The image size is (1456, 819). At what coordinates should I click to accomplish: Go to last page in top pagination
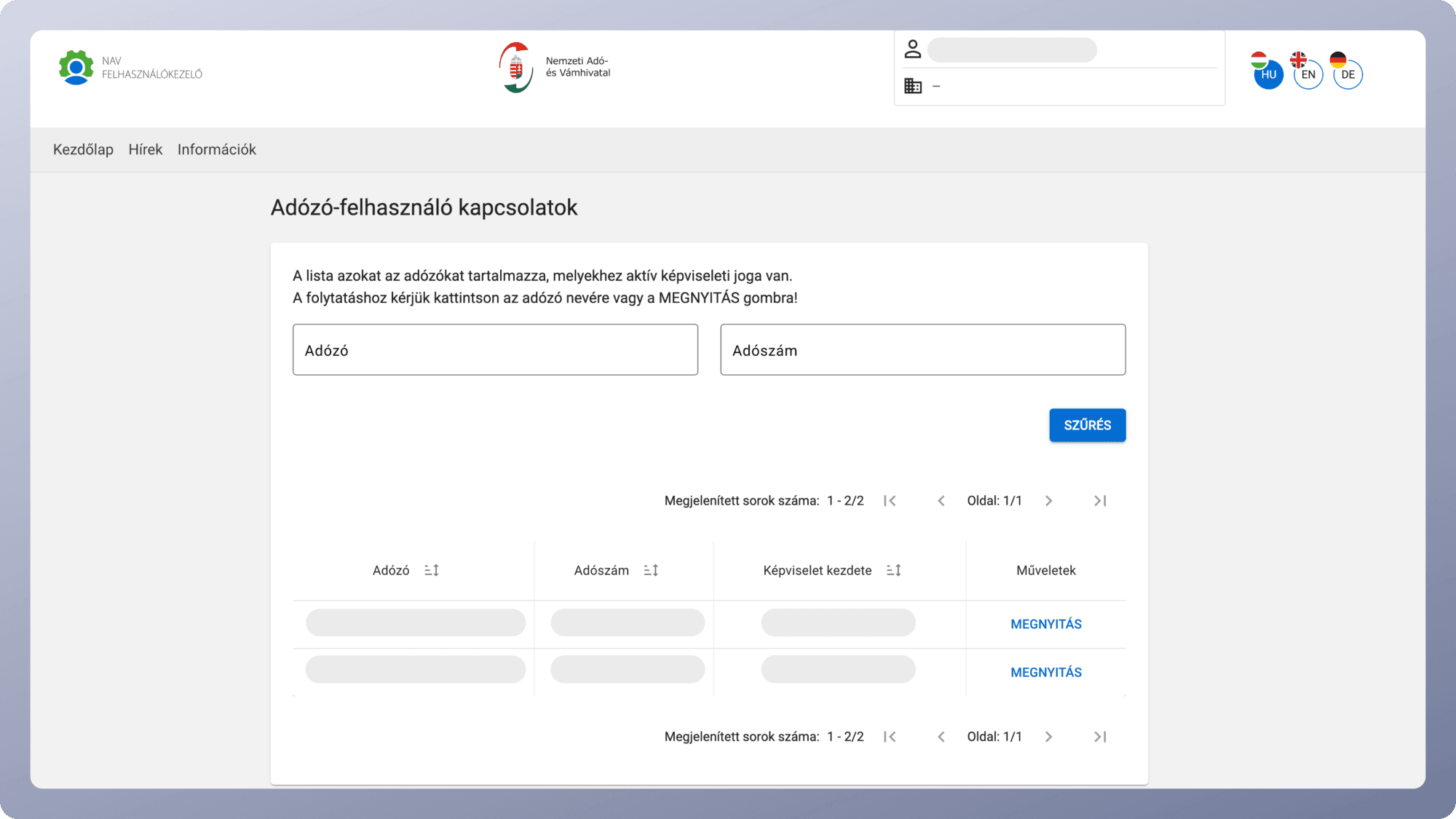tap(1100, 501)
